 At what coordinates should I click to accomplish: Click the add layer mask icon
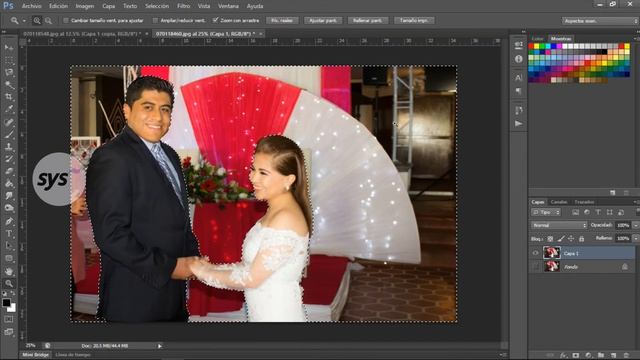tap(576, 356)
